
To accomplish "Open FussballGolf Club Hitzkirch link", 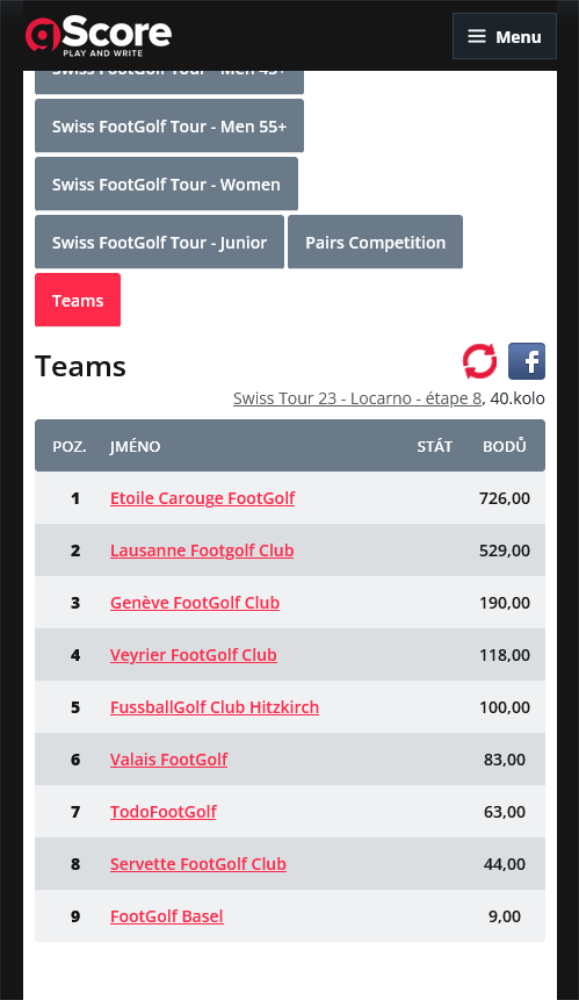I will pyautogui.click(x=215, y=707).
